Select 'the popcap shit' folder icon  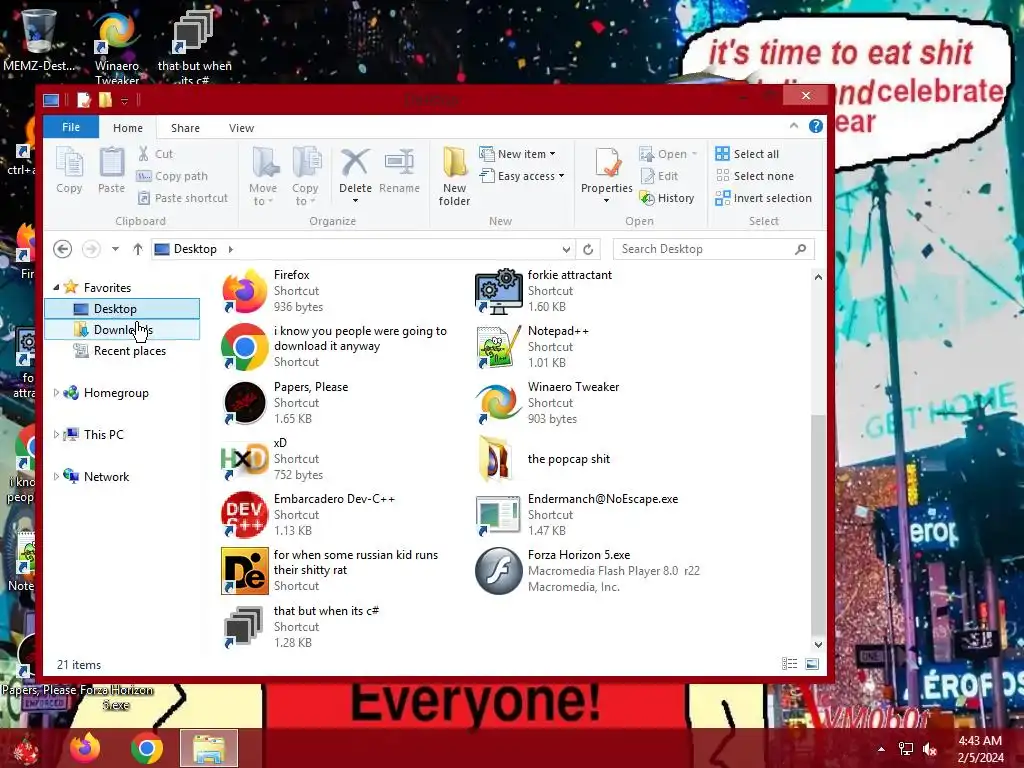point(498,459)
